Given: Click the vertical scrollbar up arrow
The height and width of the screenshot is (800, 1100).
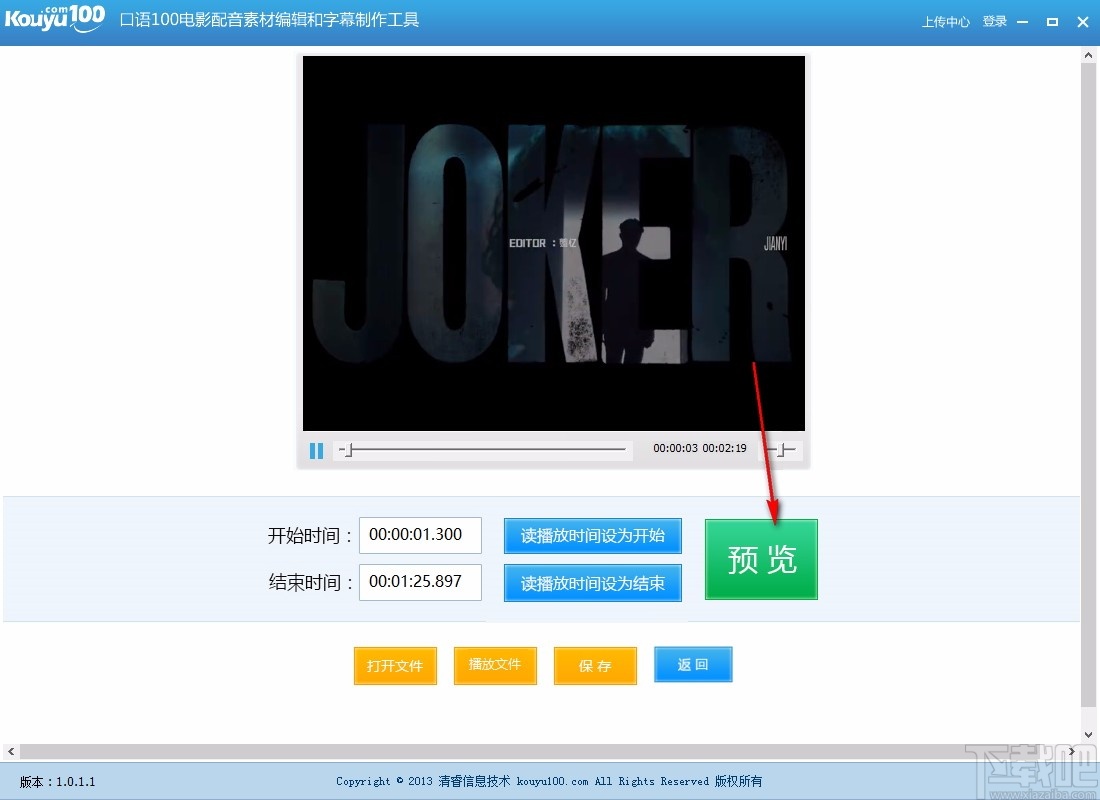Looking at the screenshot, I should pos(1089,55).
